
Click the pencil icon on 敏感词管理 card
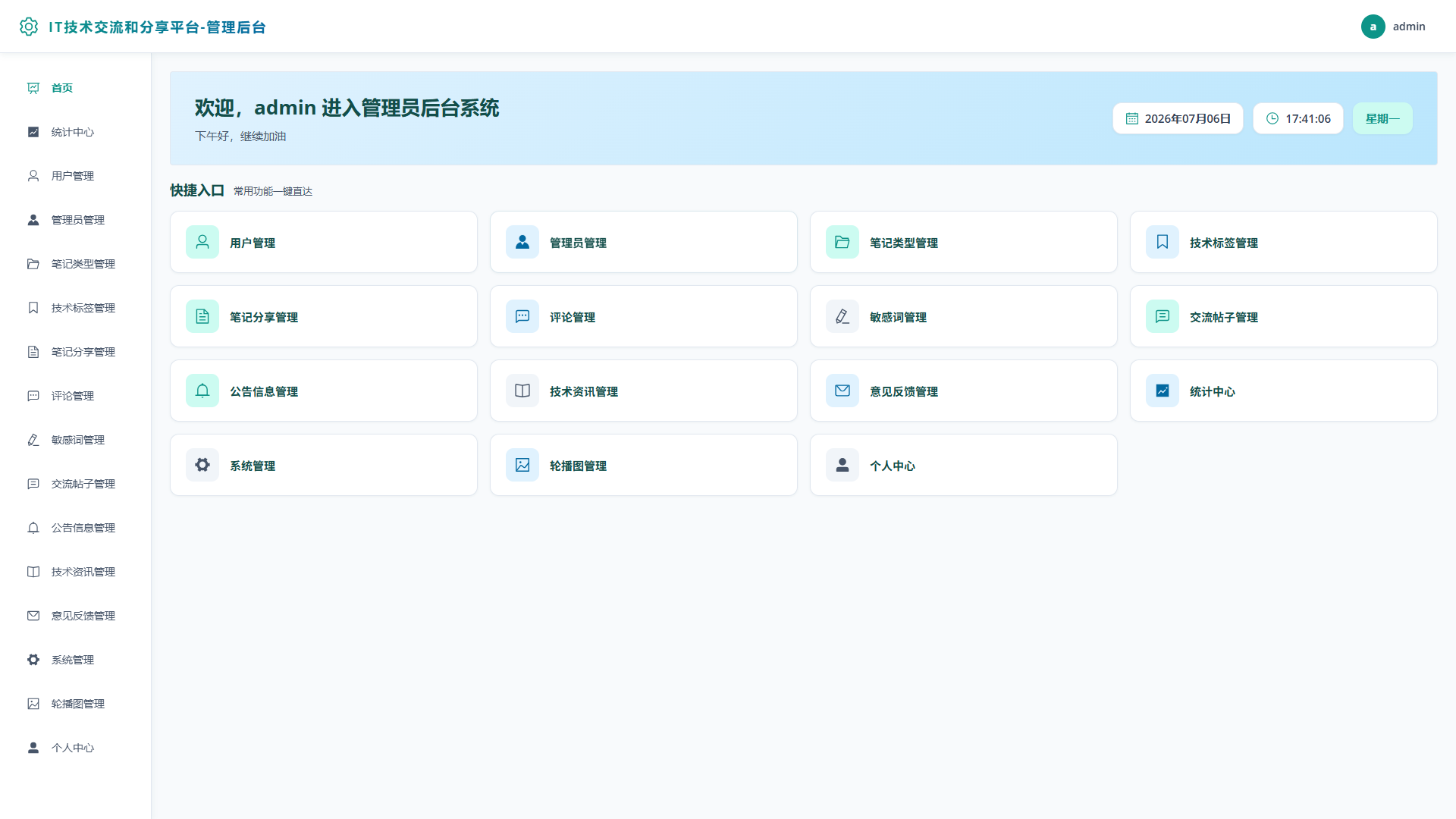843,316
